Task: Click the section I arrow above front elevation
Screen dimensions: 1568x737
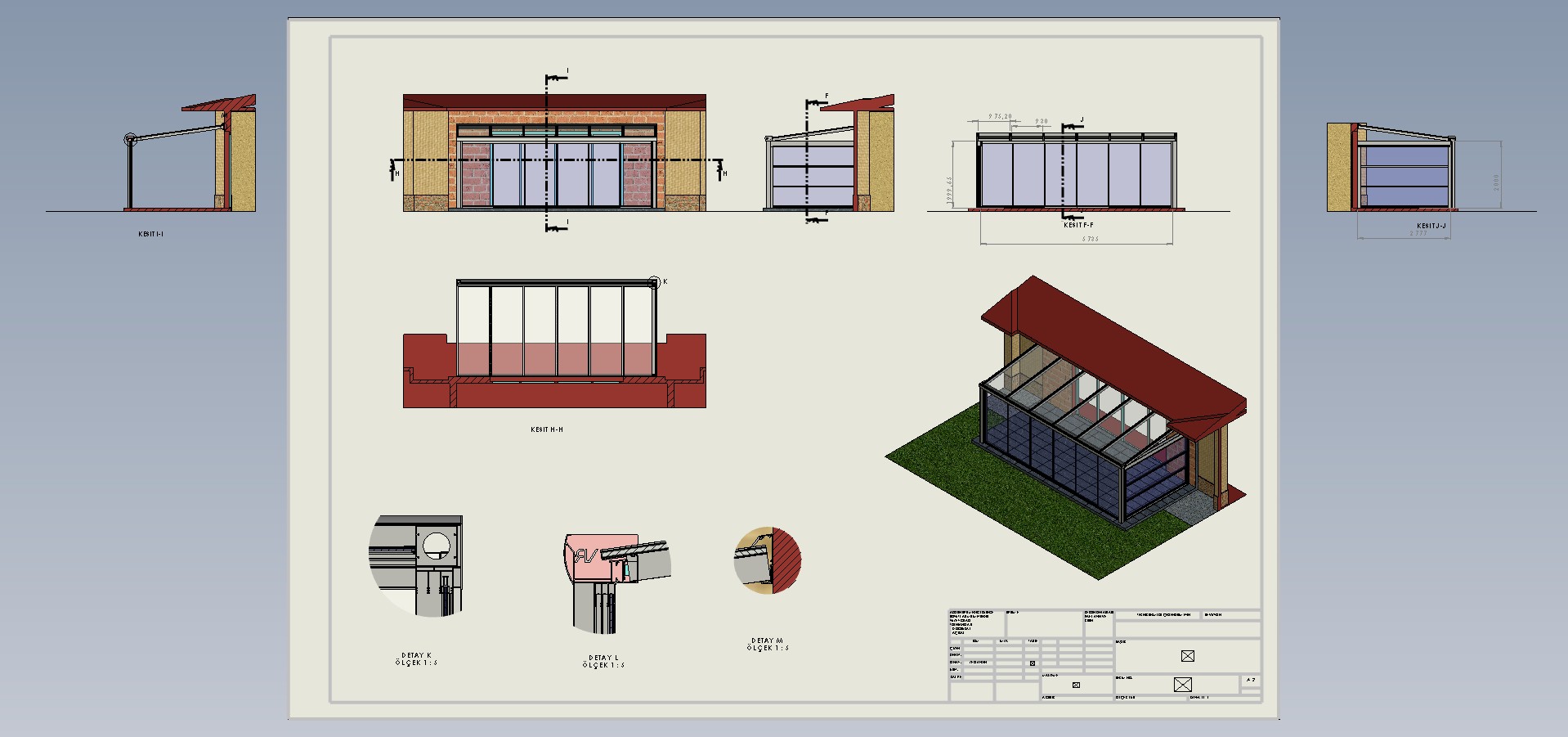Action: pos(557,77)
